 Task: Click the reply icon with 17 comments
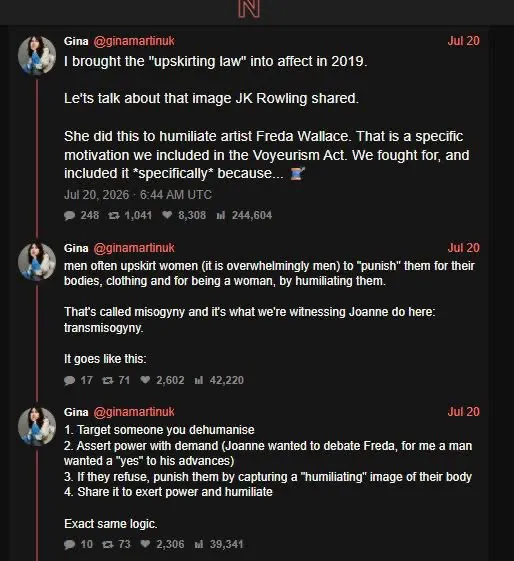[x=69, y=380]
